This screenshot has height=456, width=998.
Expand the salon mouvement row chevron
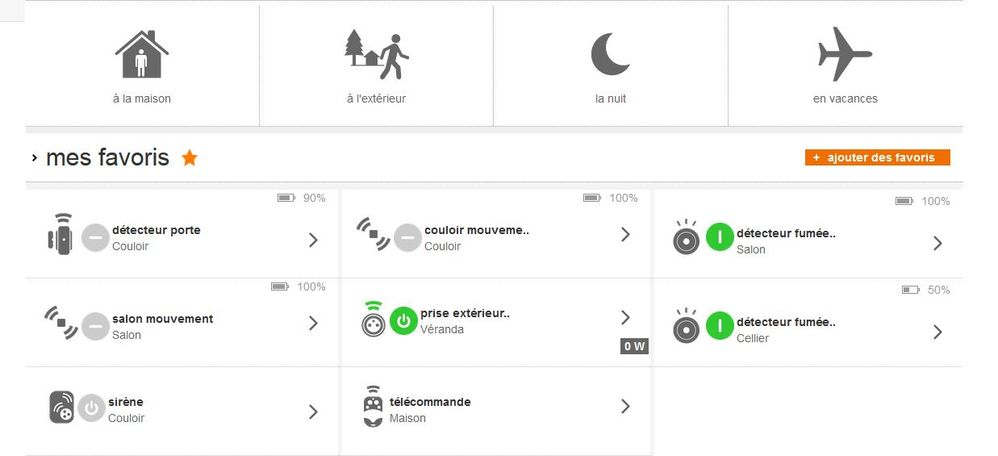click(x=313, y=323)
